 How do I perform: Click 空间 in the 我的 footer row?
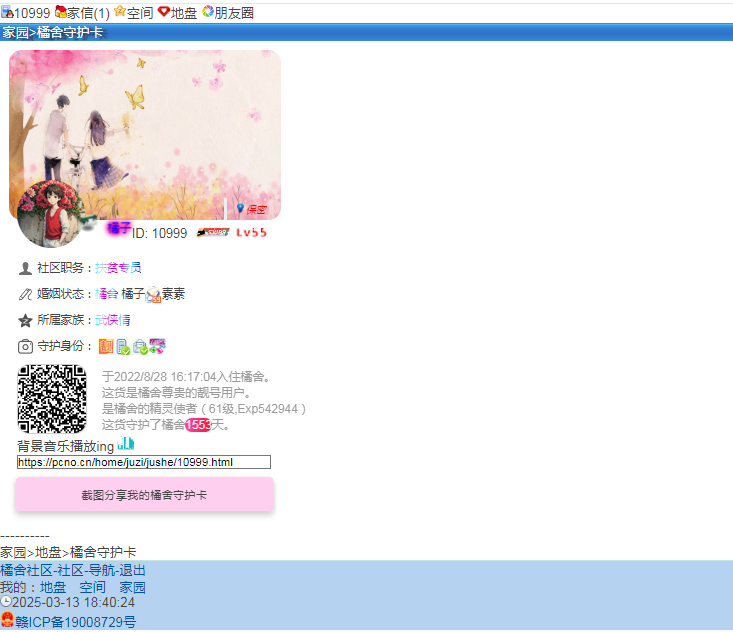(x=93, y=587)
